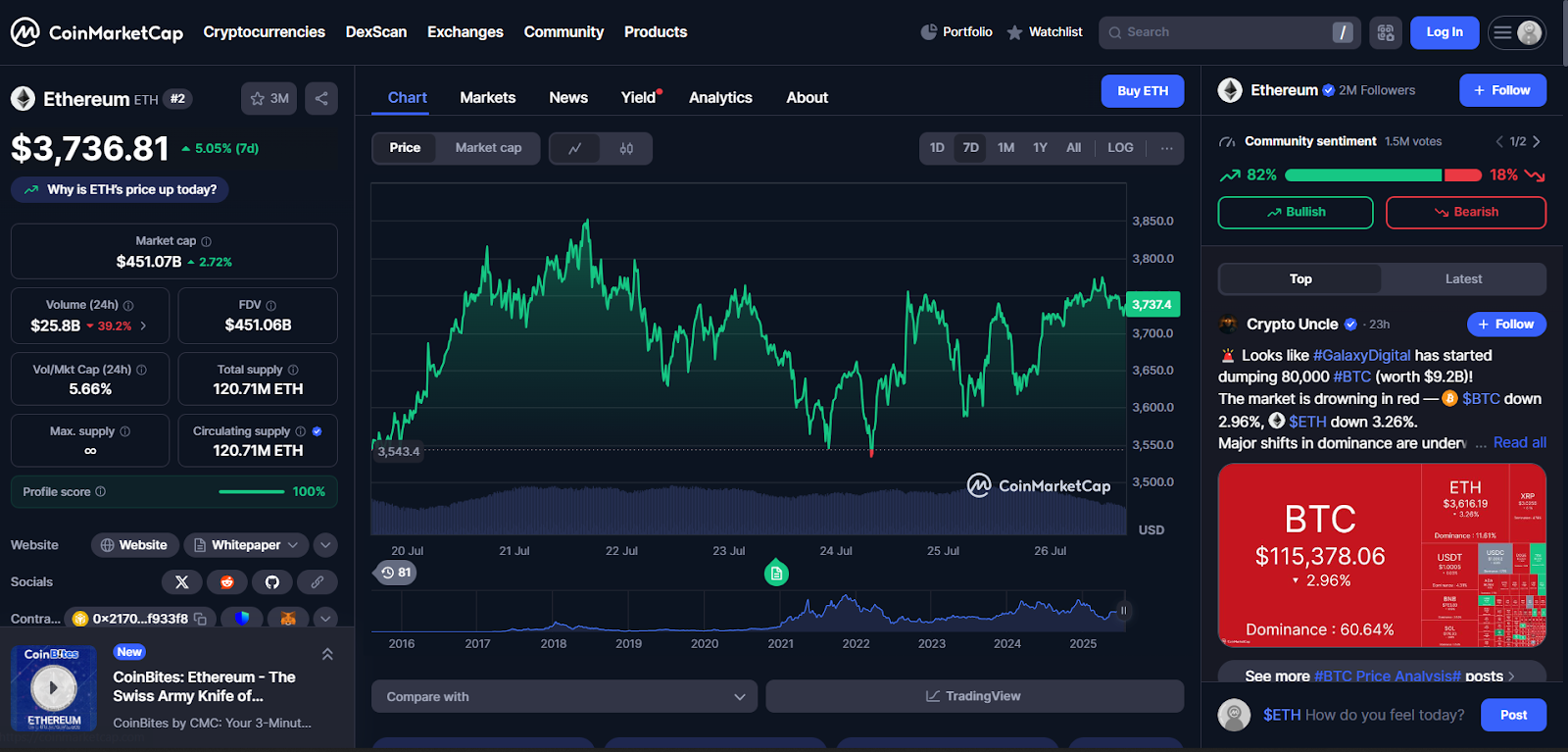Collapse the CoinBites panel
1568x752 pixels.
pos(327,654)
